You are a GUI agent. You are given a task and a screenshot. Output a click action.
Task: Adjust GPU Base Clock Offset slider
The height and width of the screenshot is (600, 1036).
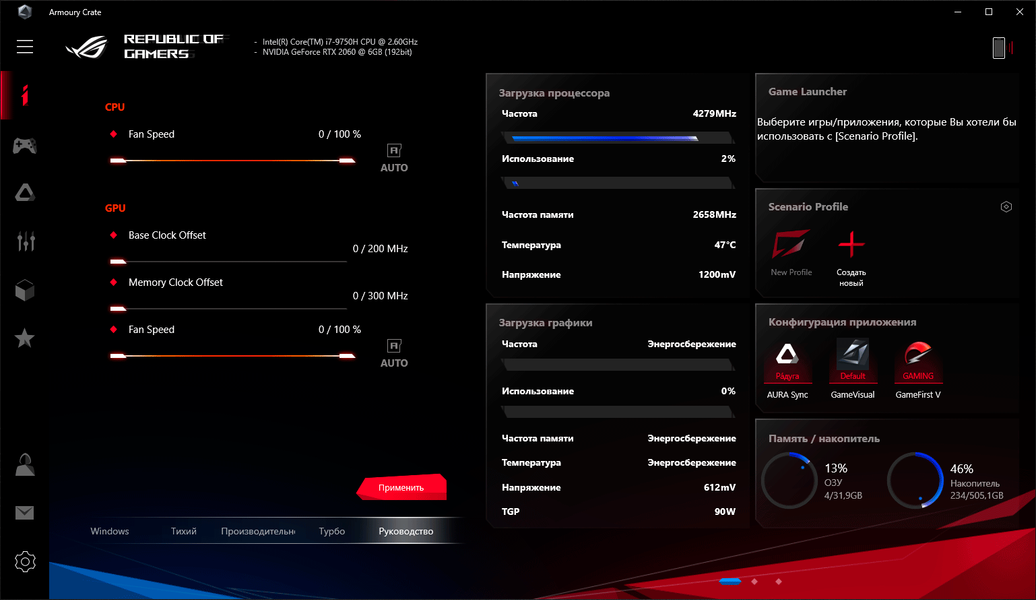tap(229, 262)
